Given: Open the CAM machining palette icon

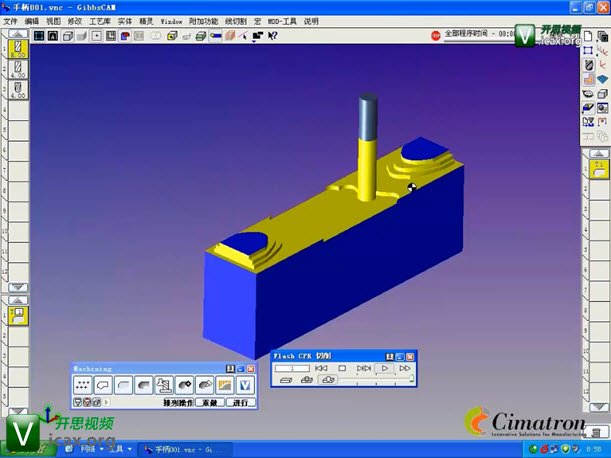Looking at the screenshot, I should click(588, 80).
